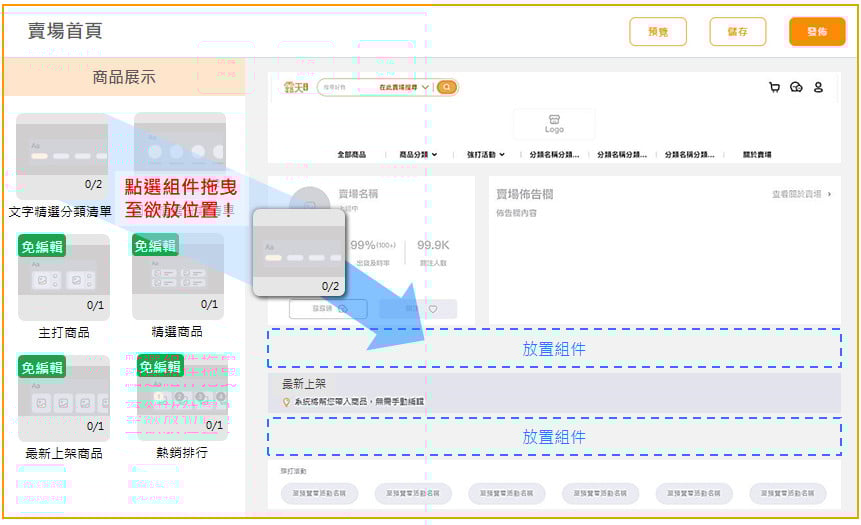The image size is (861, 525).
Task: Open the 查看關於賣場 link
Action: pyautogui.click(x=800, y=194)
